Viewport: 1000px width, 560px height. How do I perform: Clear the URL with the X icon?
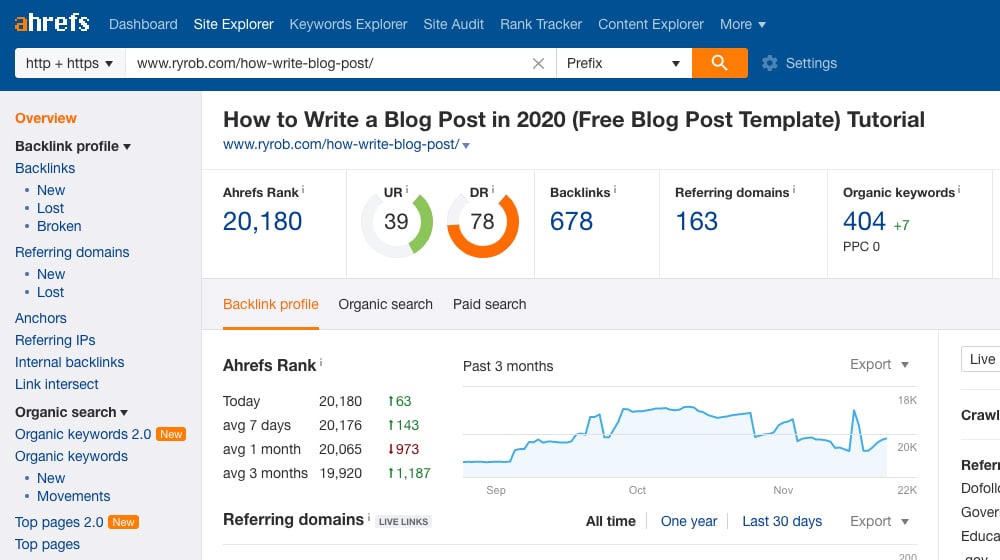[538, 63]
